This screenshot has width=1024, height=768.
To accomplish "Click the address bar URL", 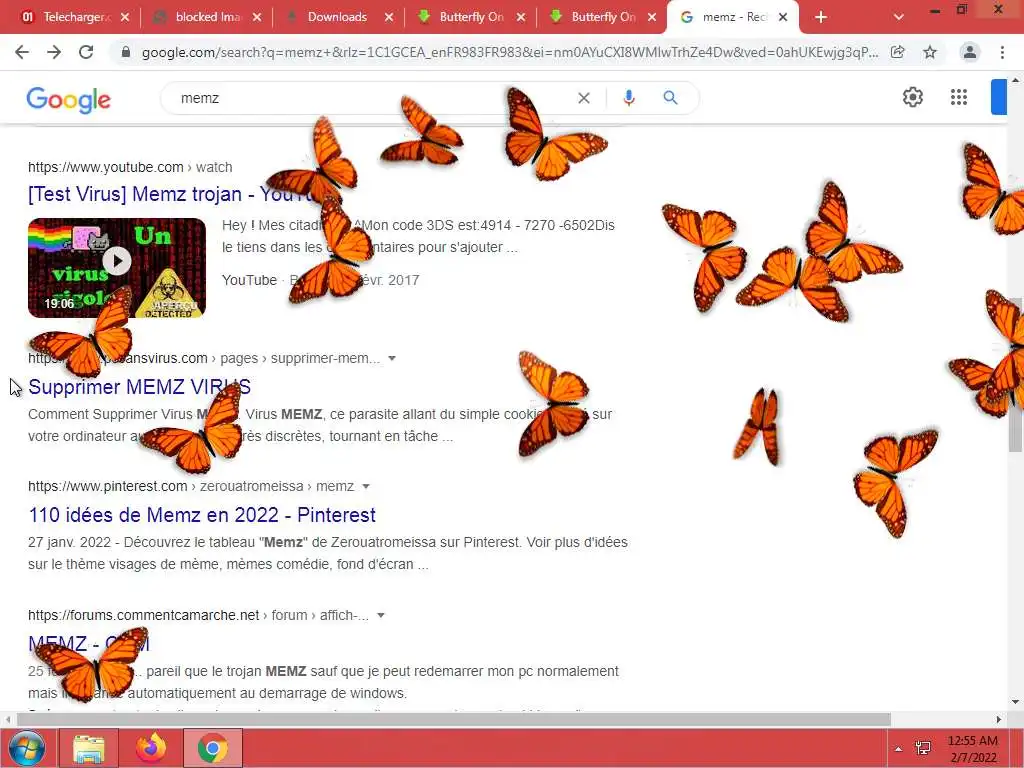I will [509, 52].
